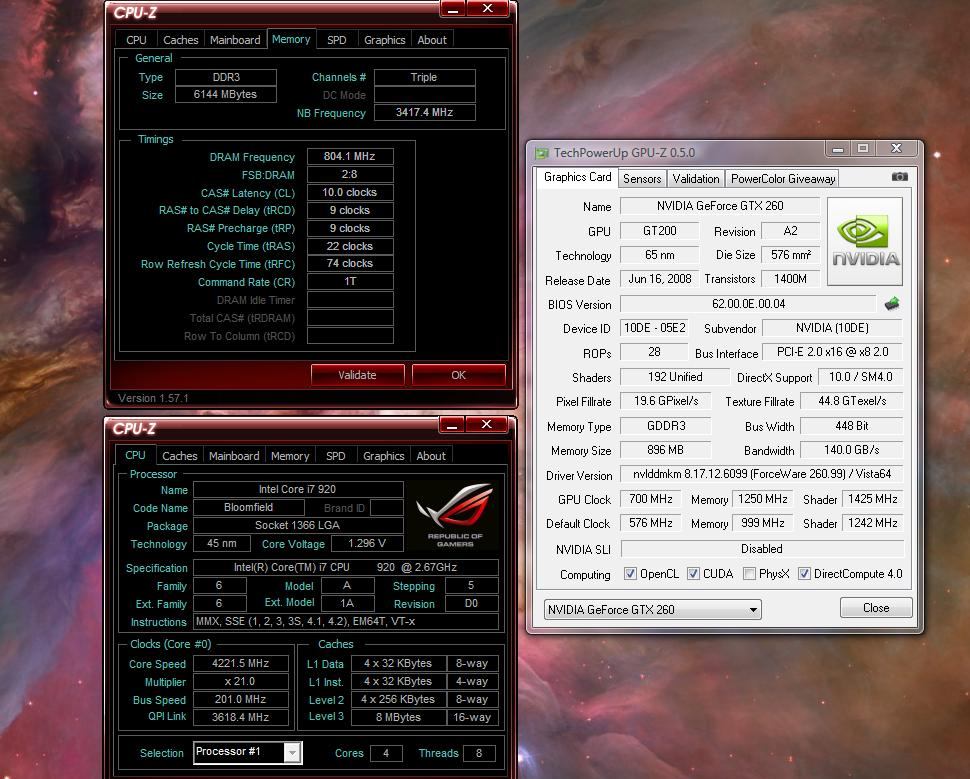Click the OK button in CPU-Z
The image size is (970, 779).
point(458,375)
